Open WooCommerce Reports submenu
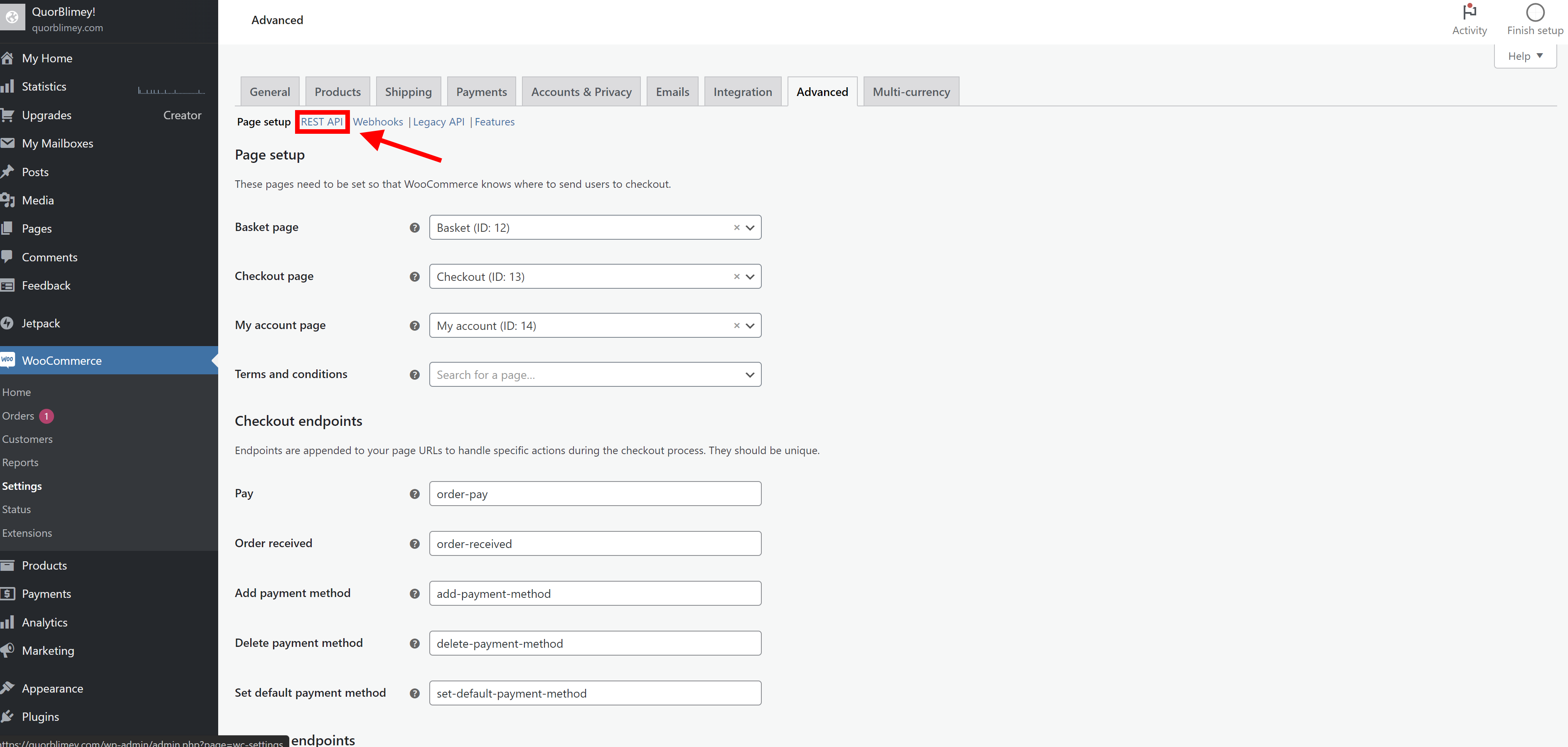1568x747 pixels. [20, 463]
